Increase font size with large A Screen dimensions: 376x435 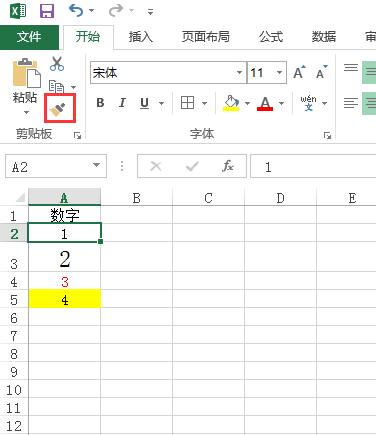click(299, 72)
